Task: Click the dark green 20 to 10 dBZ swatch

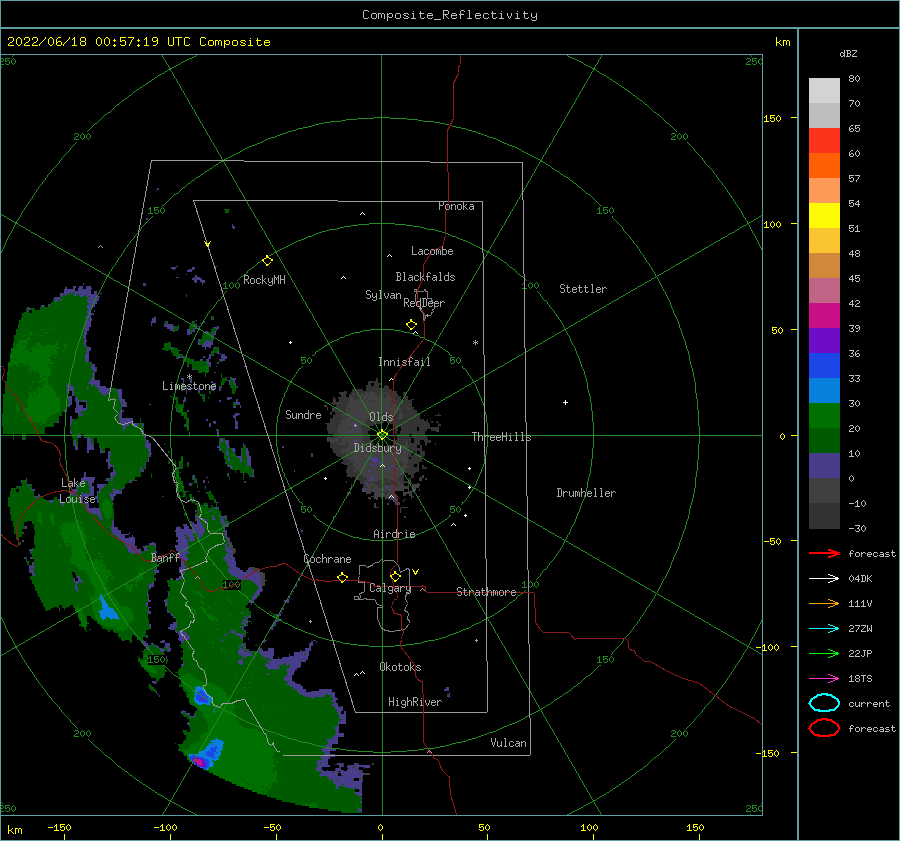Action: pos(824,441)
